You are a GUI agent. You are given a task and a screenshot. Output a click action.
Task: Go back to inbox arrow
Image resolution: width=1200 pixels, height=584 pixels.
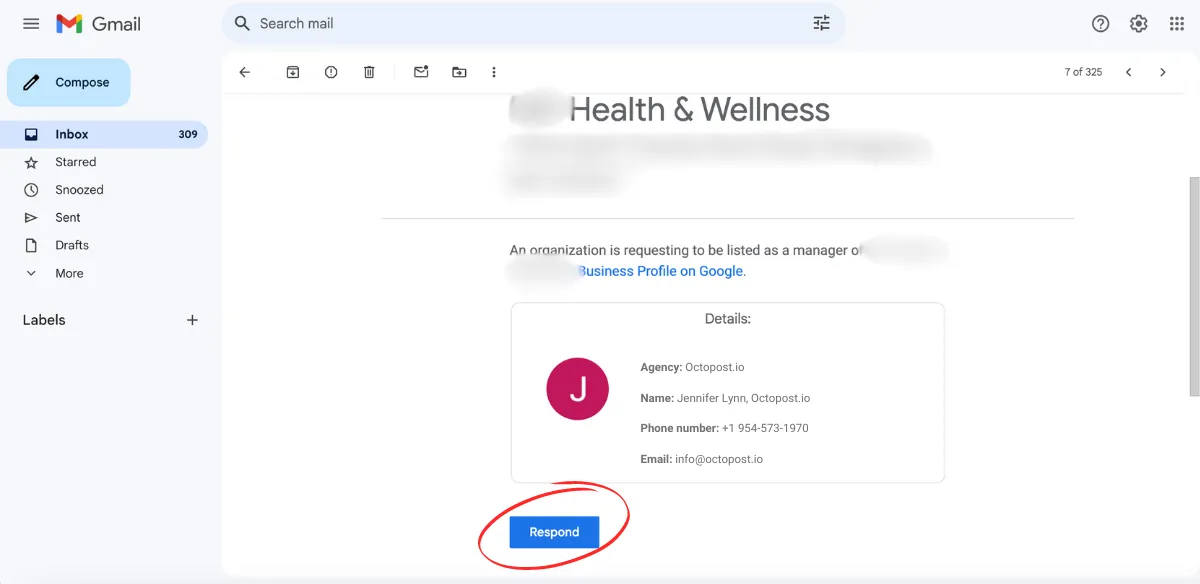[245, 72]
